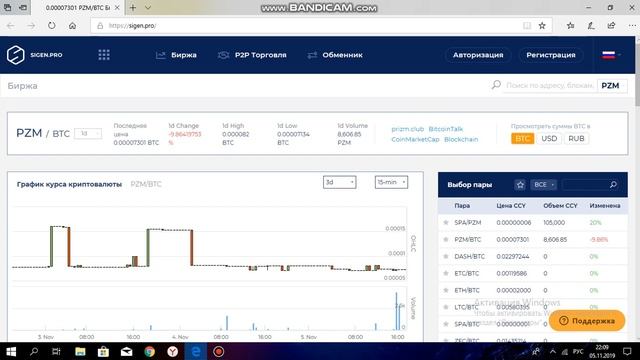Screen dimensions: 640x360
Task: Open the favorites hub icon
Action: [x=571, y=26]
